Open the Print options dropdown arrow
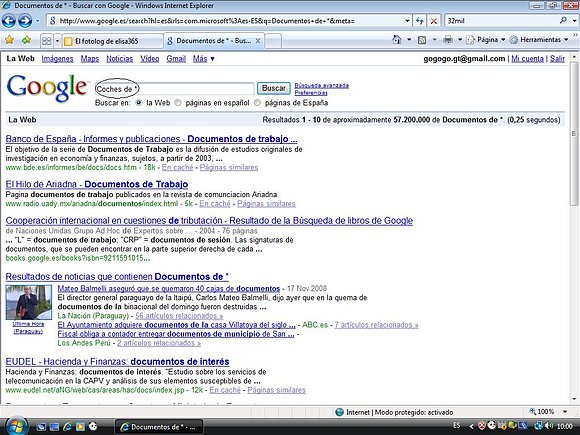The height and width of the screenshot is (435, 580). coord(460,40)
